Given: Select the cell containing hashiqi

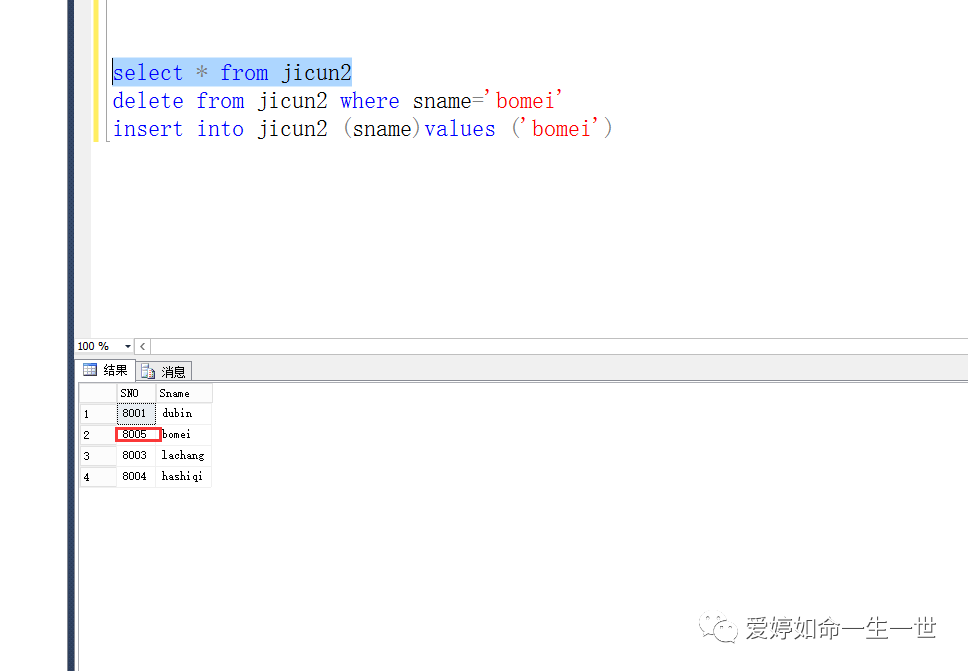Looking at the screenshot, I should tap(184, 477).
